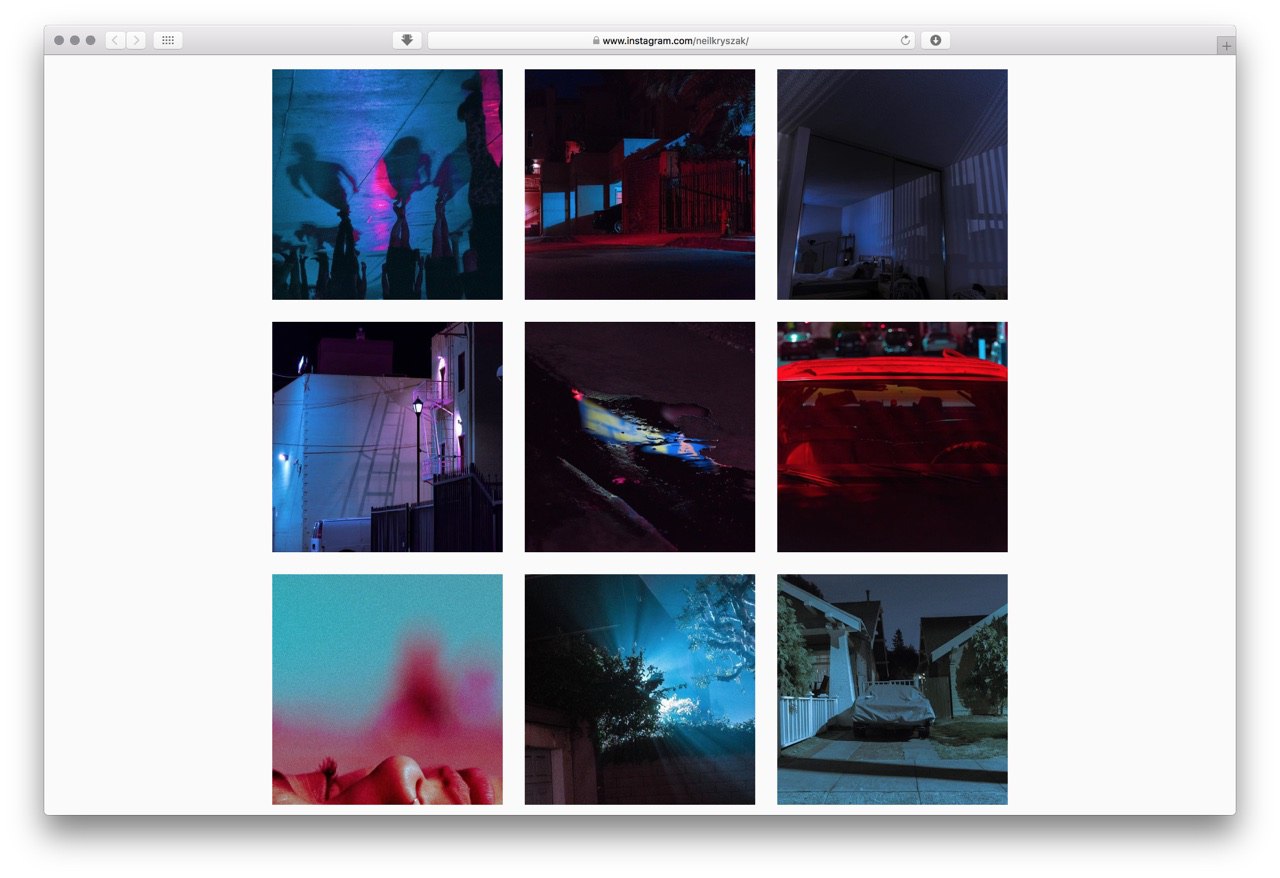Open the Top Sites grid view
The image size is (1280, 878).
coord(168,40)
